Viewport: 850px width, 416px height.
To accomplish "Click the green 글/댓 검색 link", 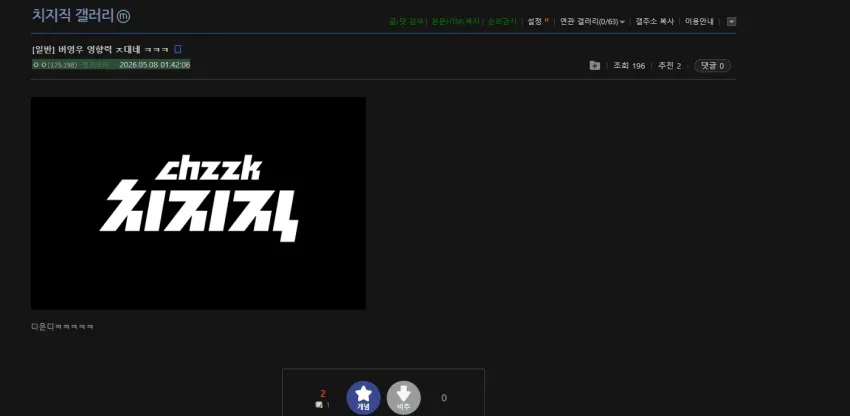I will coord(407,22).
